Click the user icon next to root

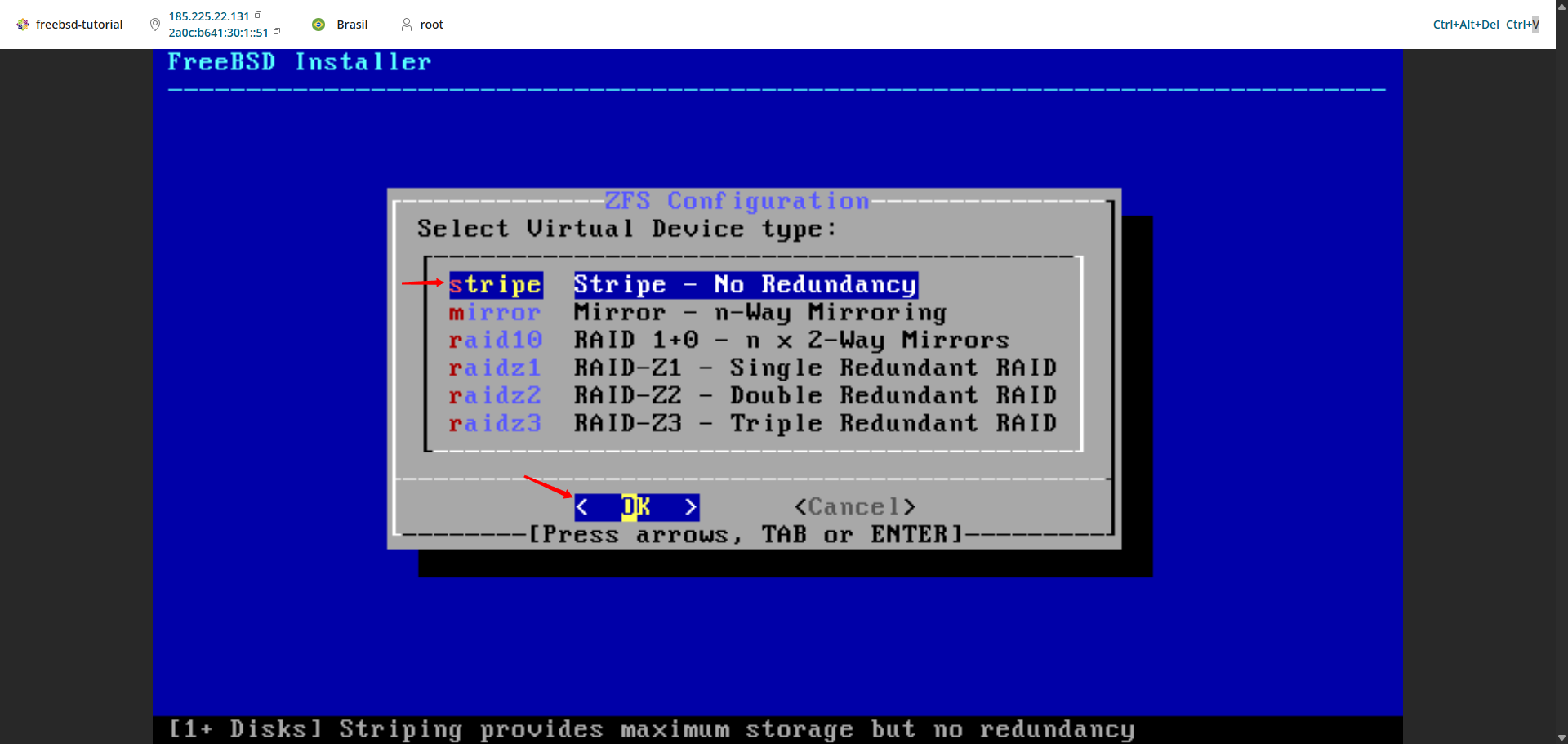click(407, 25)
